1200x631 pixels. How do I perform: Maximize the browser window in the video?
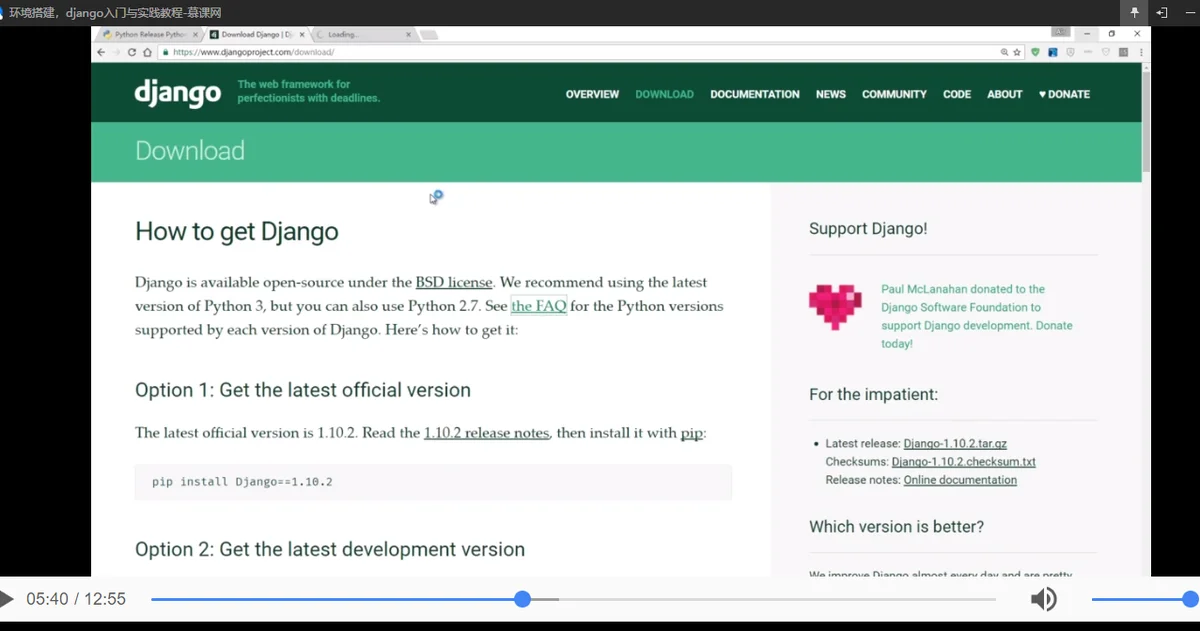1112,34
